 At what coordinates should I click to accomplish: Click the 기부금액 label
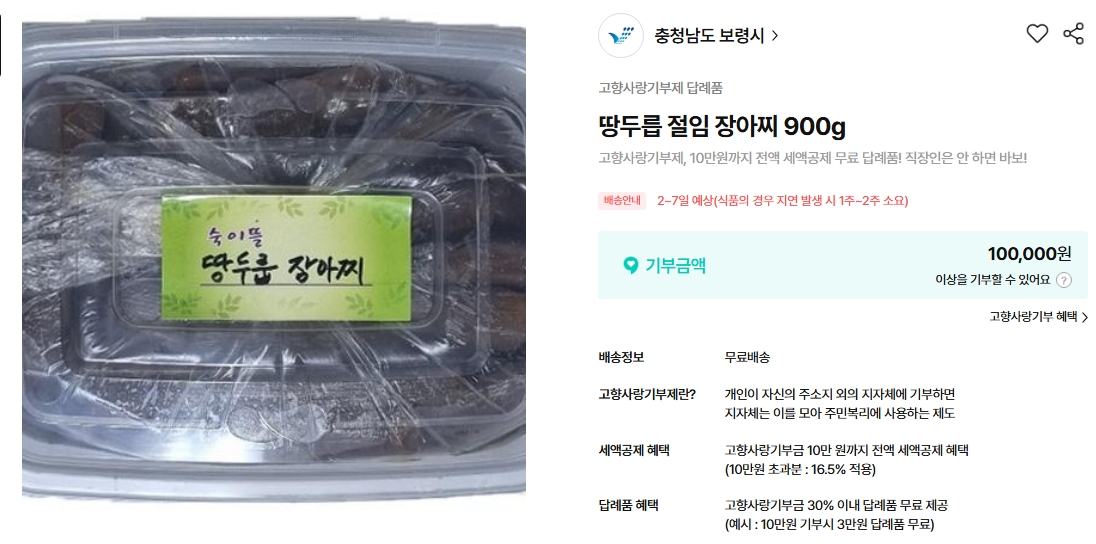point(675,266)
